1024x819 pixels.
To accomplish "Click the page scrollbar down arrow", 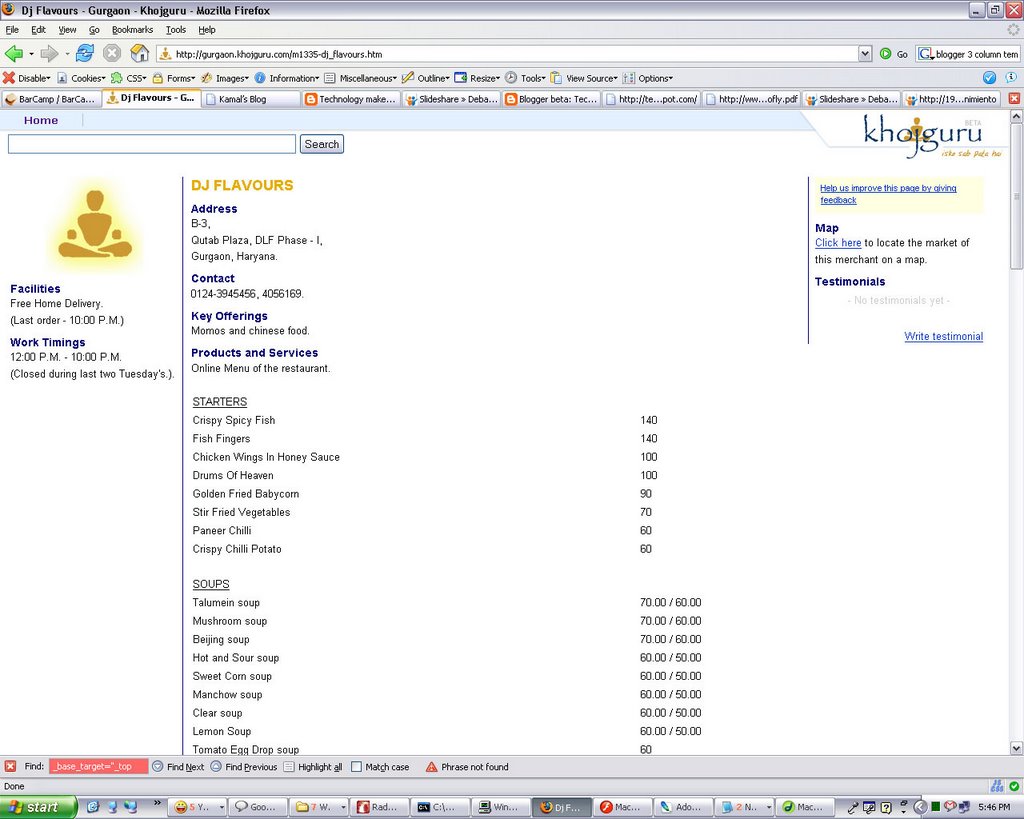I will point(1016,748).
